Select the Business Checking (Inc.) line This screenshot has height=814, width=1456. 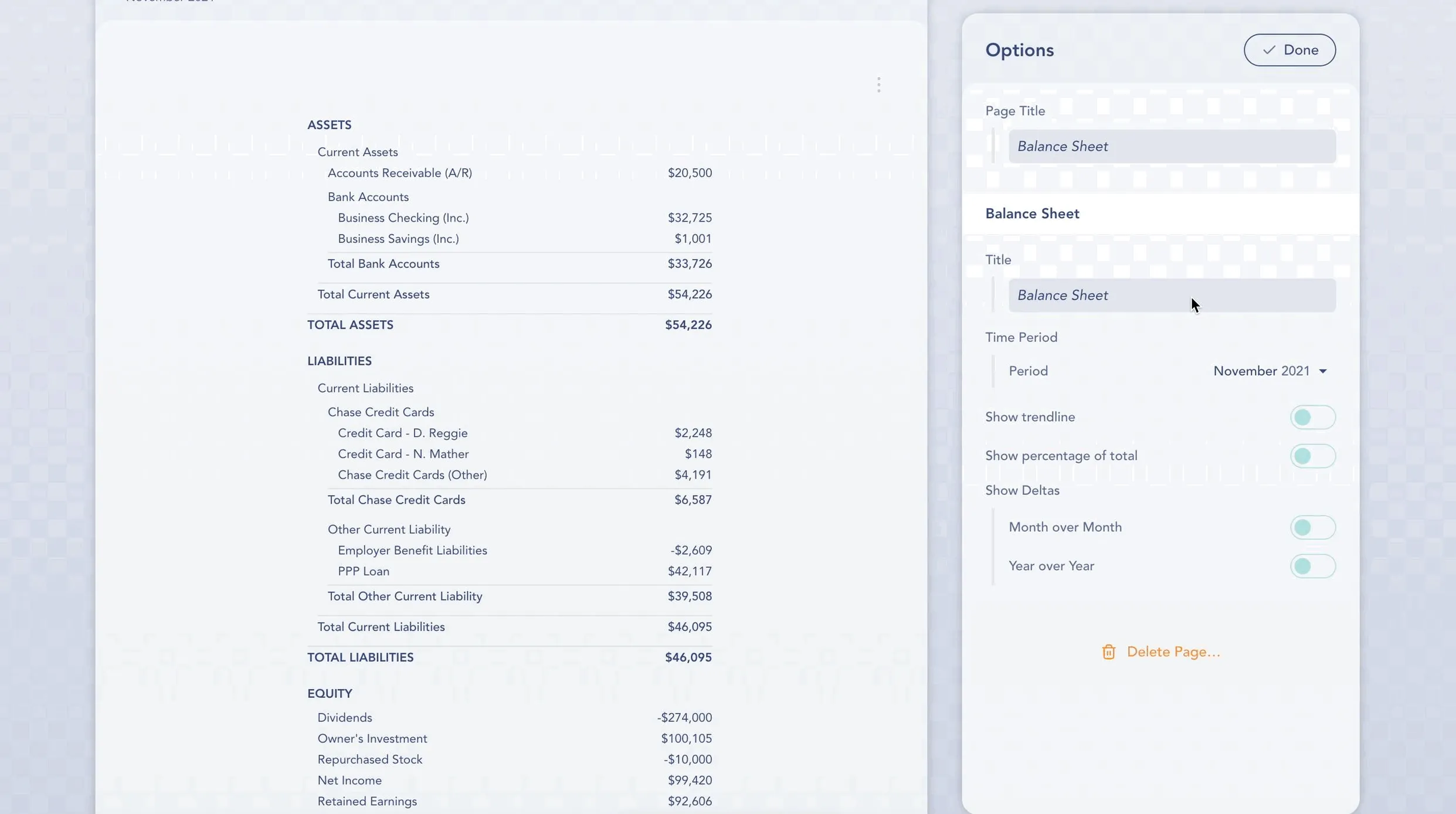pos(403,218)
